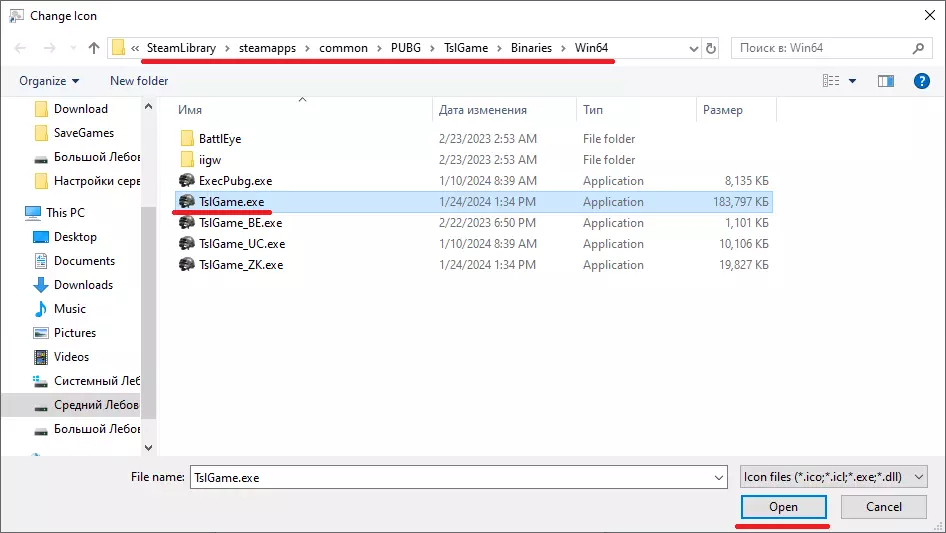Go to TslGame folder in breadcrumb
Image resolution: width=946 pixels, height=533 pixels.
pos(466,48)
